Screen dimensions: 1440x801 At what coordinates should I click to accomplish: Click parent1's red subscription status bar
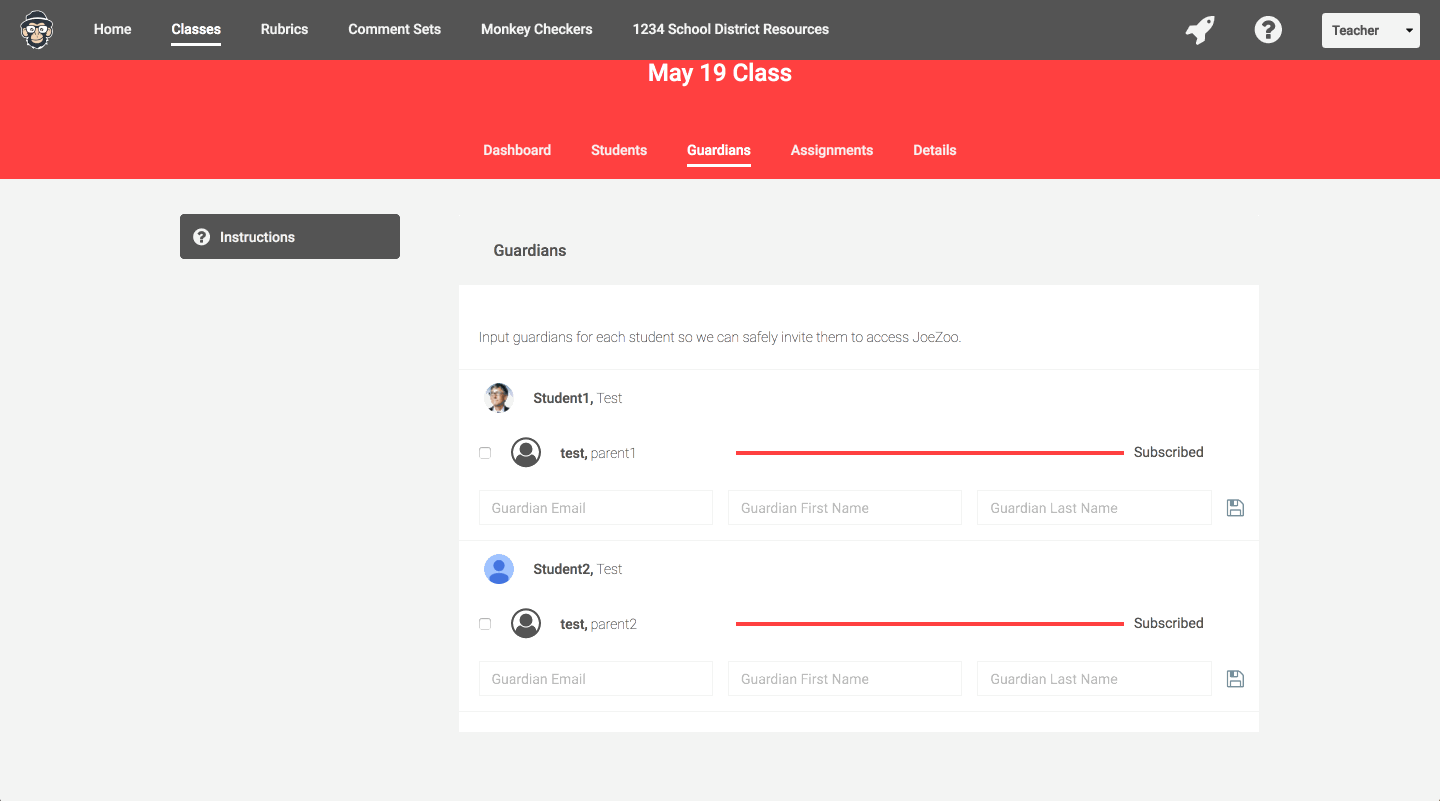930,453
